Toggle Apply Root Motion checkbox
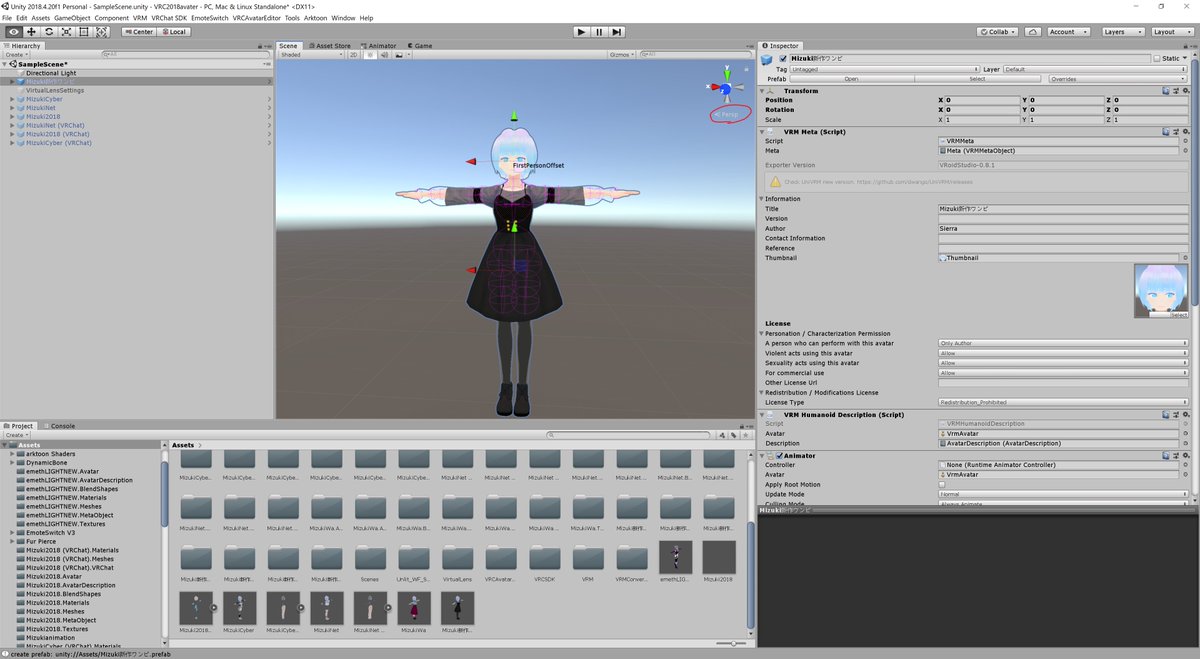Screen dimensions: 1200x659 942,485
